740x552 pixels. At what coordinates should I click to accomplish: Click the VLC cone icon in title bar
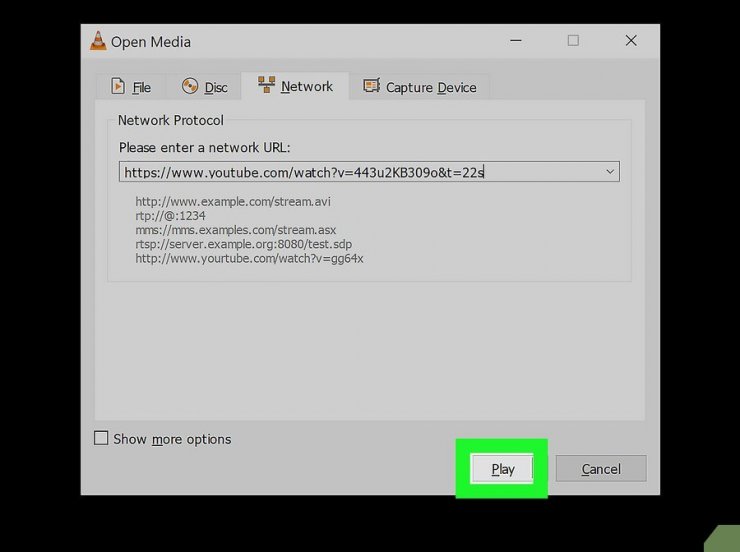(x=98, y=41)
